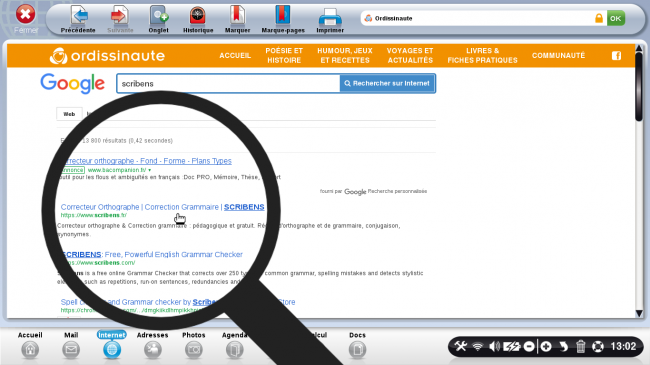Click scrollbar down arrow of page
This screenshot has height=365, width=650.
[x=639, y=314]
